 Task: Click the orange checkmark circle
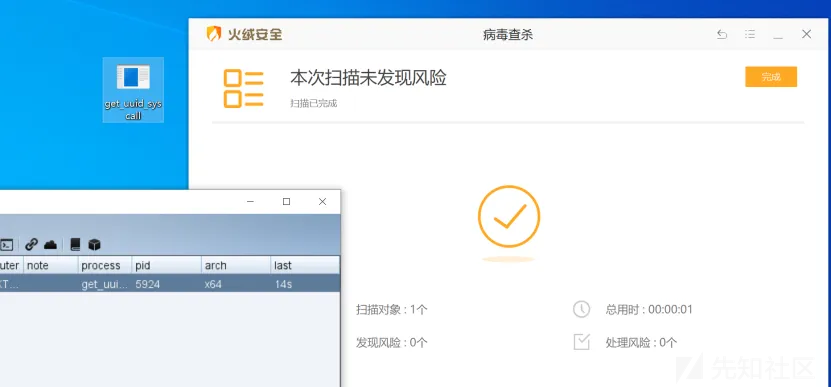click(509, 216)
